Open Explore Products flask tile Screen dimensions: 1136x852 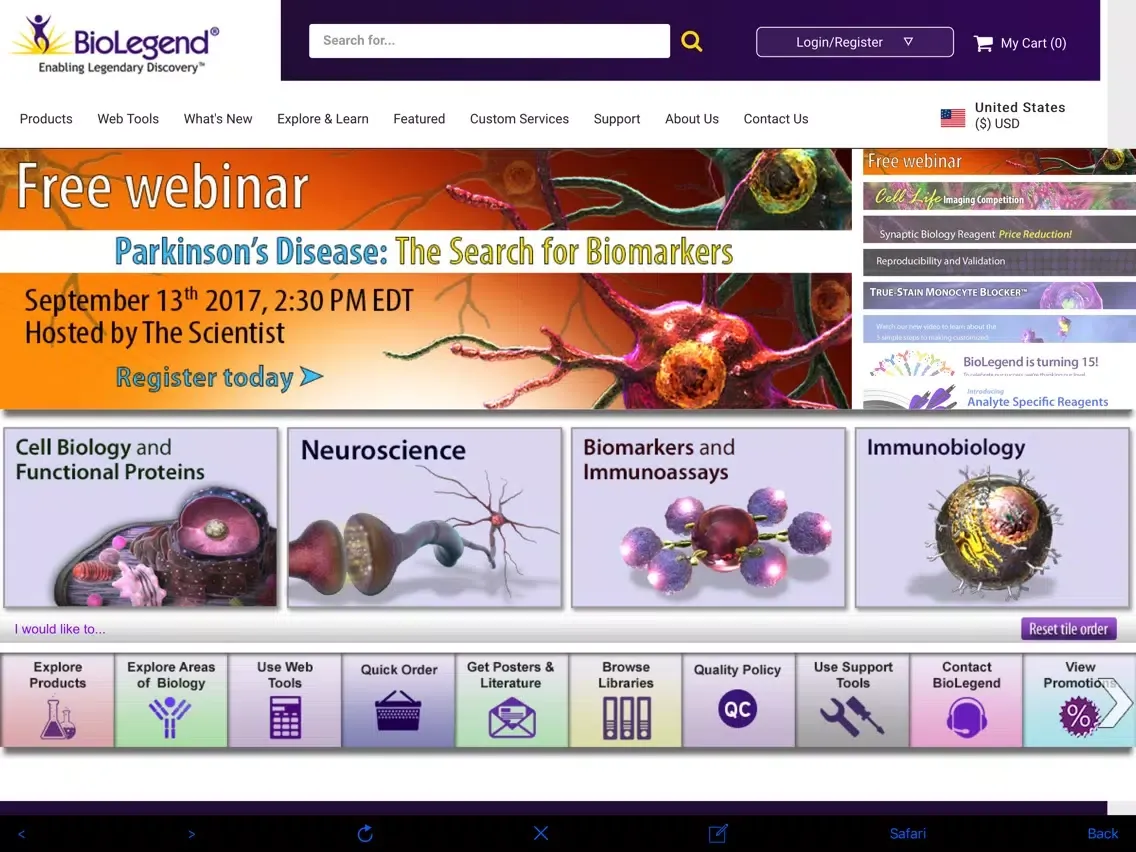tap(57, 700)
